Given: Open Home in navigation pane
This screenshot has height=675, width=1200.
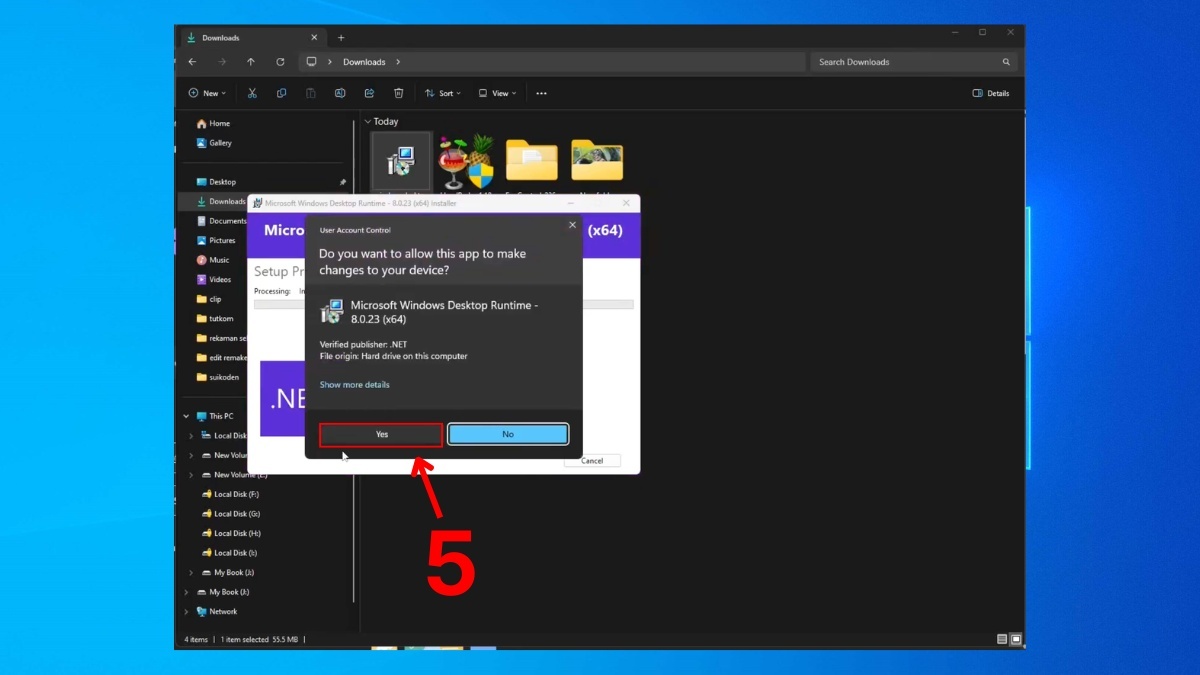Looking at the screenshot, I should (213, 124).
